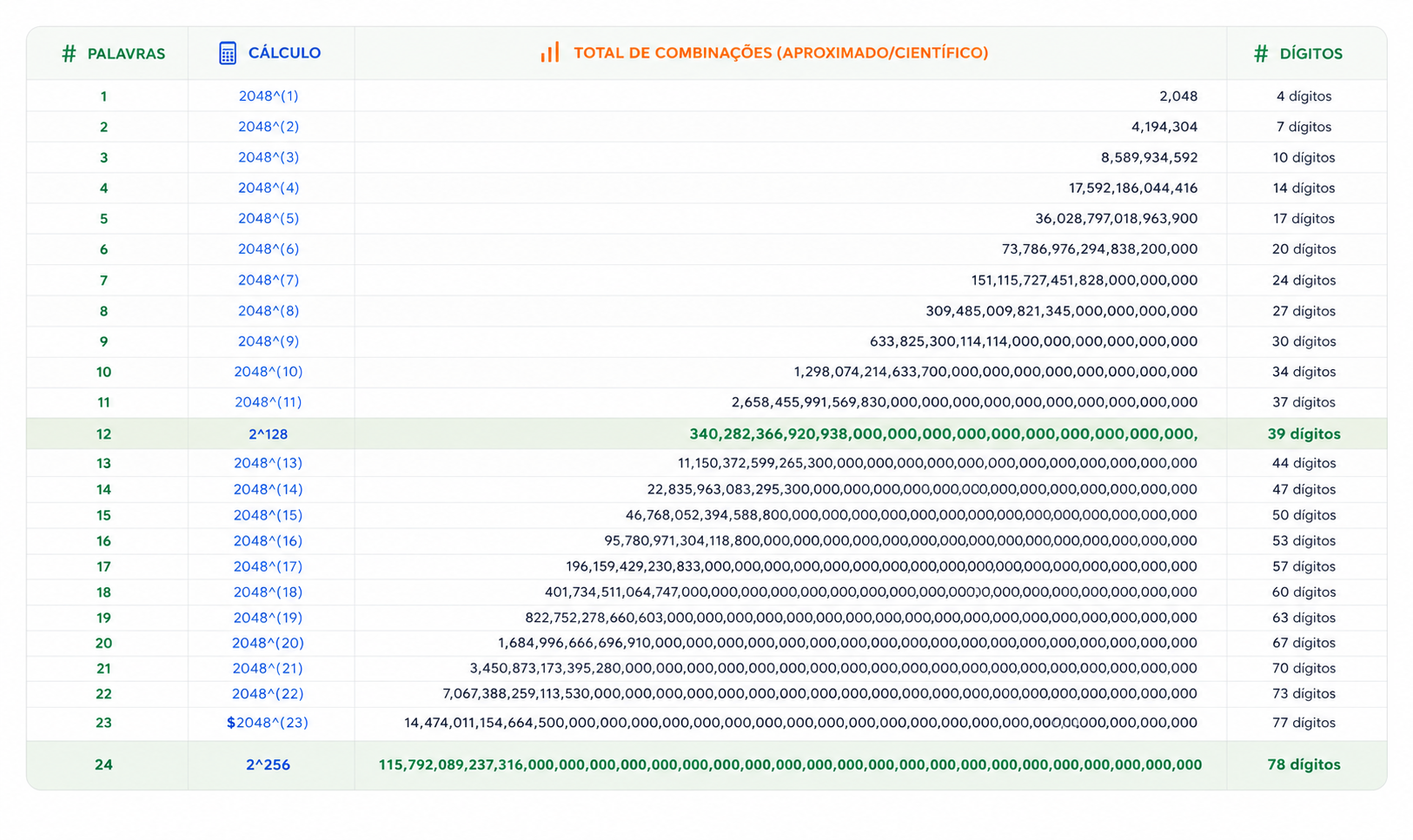Click the 2048^(15) calculation cell
The width and height of the screenshot is (1413, 840).
268,515
